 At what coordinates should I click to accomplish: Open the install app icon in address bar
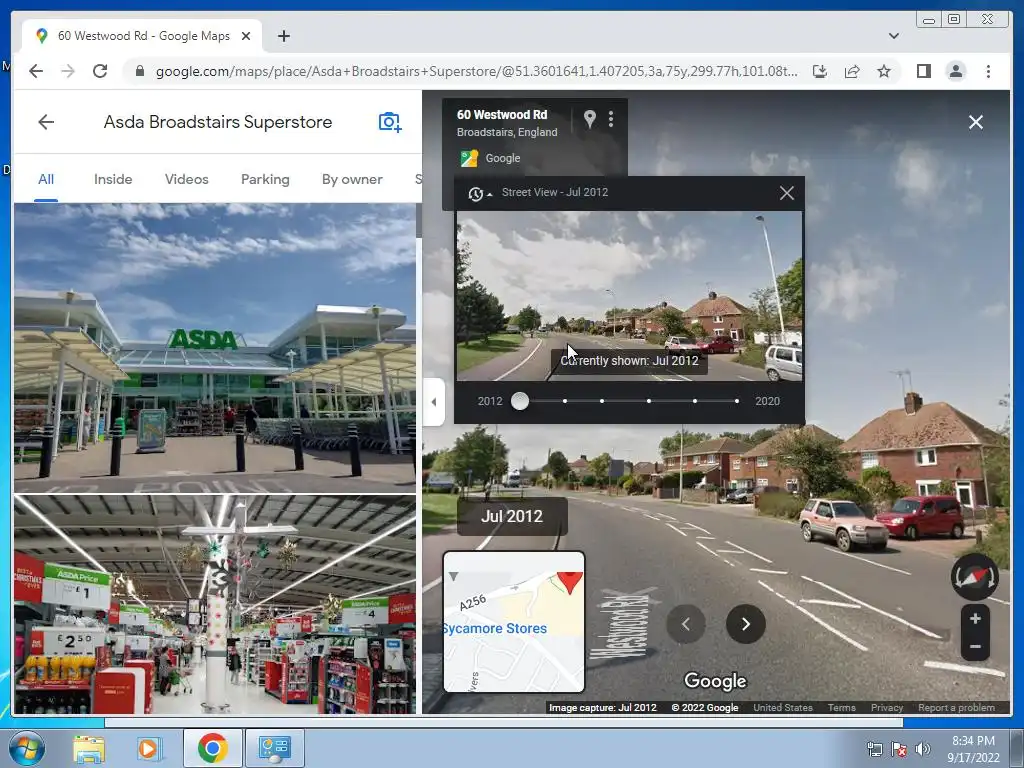click(x=820, y=71)
